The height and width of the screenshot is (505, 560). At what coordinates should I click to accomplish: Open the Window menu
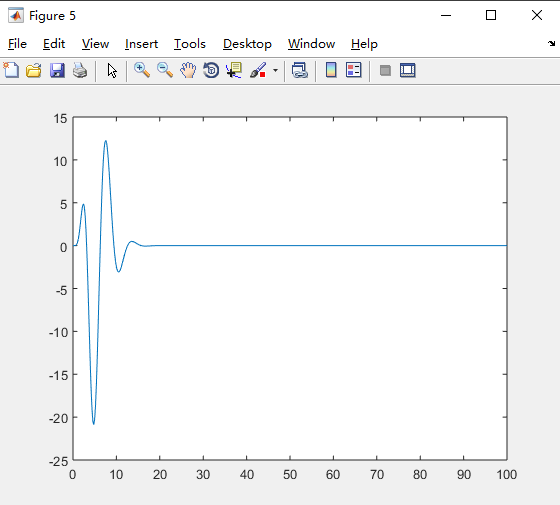[311, 44]
